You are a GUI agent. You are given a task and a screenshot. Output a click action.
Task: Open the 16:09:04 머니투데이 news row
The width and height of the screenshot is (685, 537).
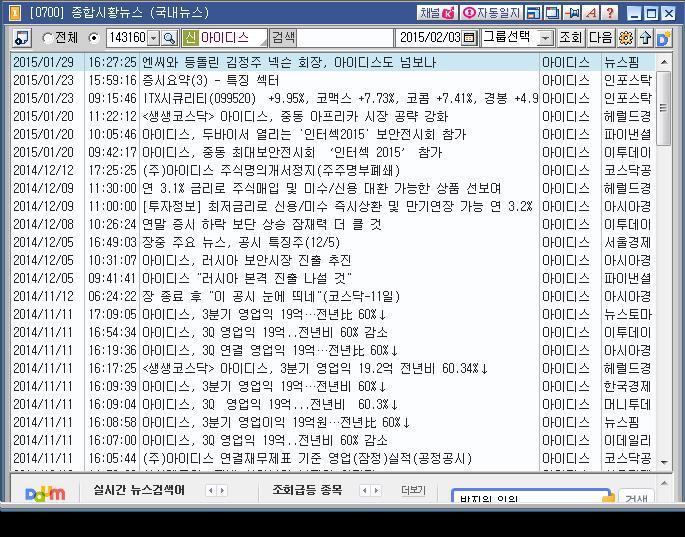point(333,405)
